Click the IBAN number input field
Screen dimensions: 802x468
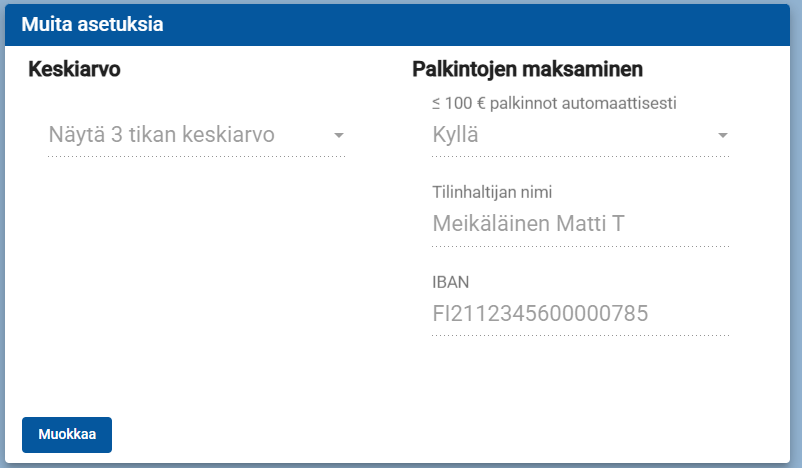580,314
